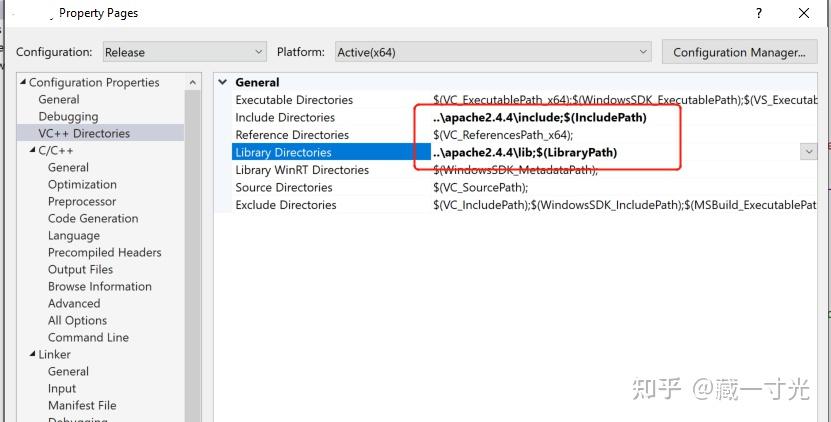Viewport: 831px width, 422px height.
Task: Collapse the Linker tree node
Action: (33, 354)
